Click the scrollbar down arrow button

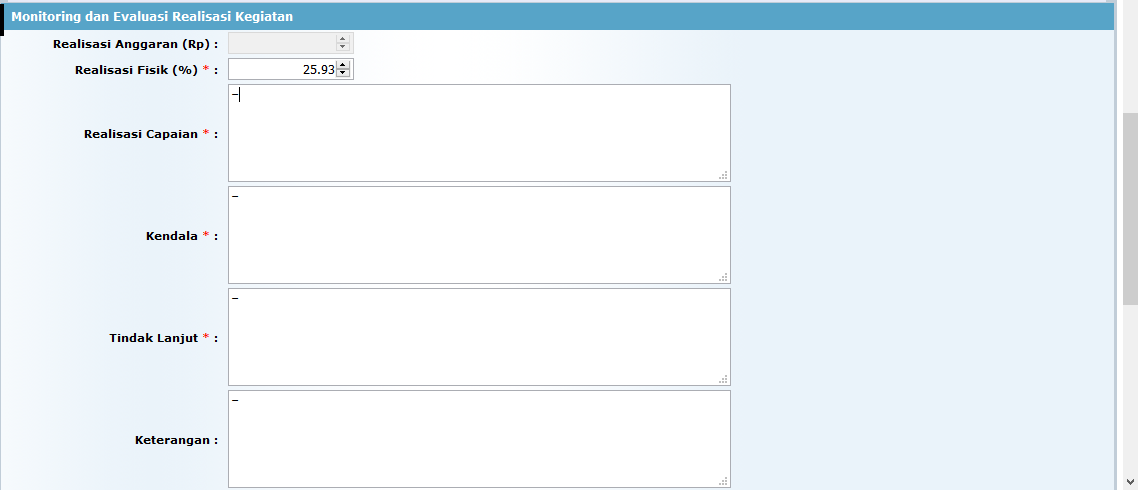tap(1130, 482)
